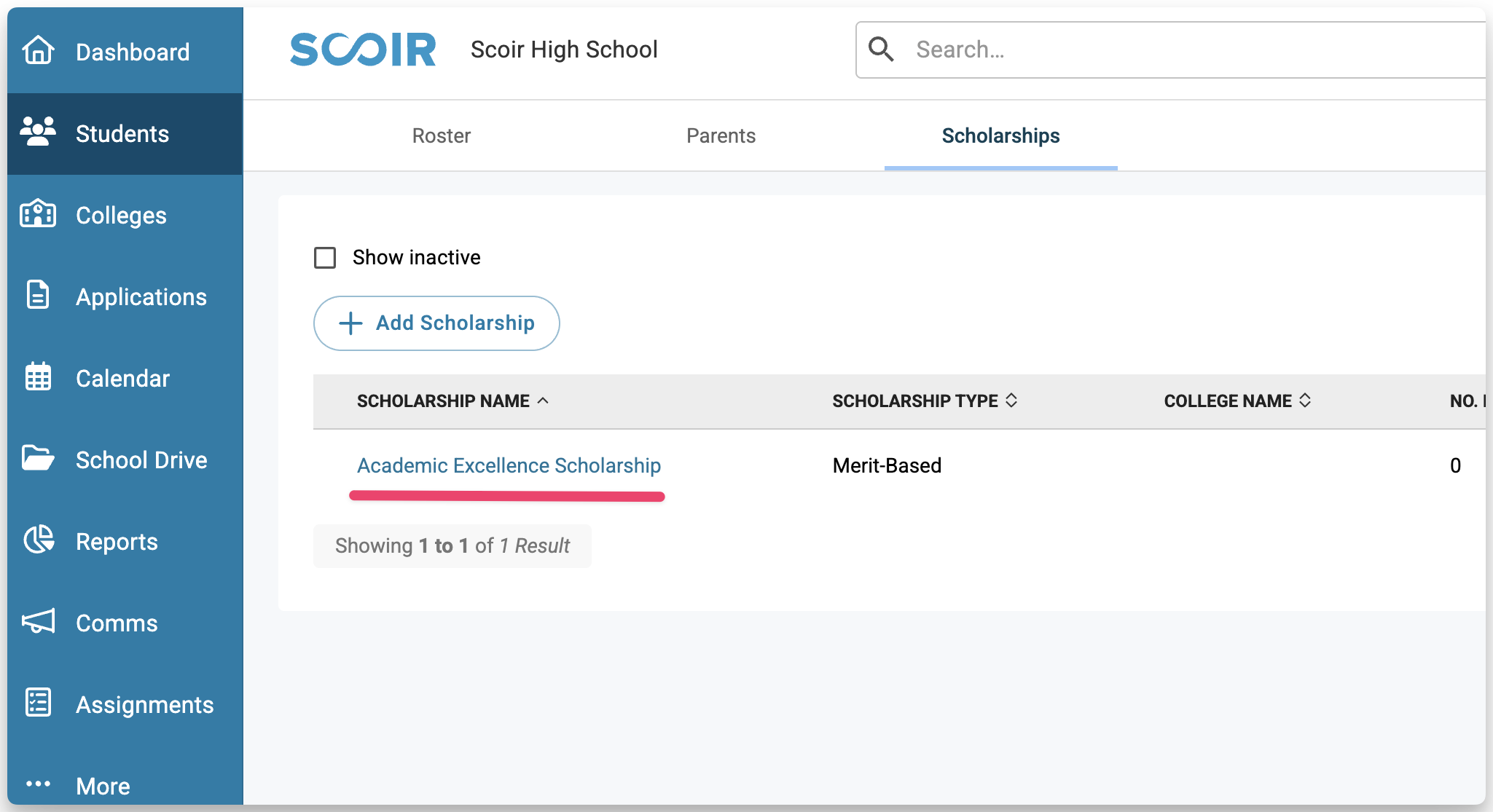Image resolution: width=1493 pixels, height=812 pixels.
Task: Open the Reports pie chart icon
Action: click(x=38, y=540)
